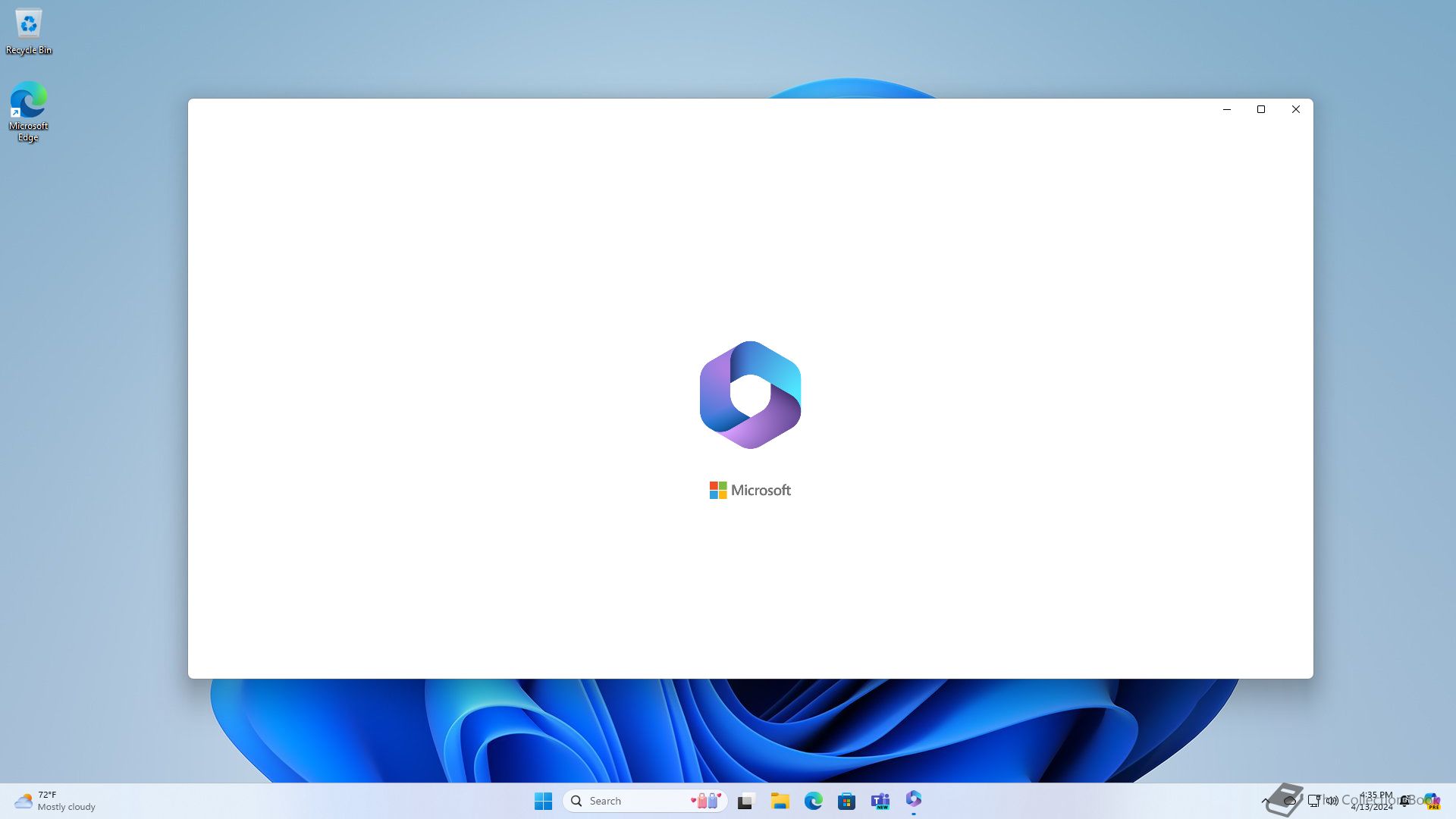The width and height of the screenshot is (1456, 819).
Task: Open the Recycle Bin desktop icon
Action: pos(29,32)
